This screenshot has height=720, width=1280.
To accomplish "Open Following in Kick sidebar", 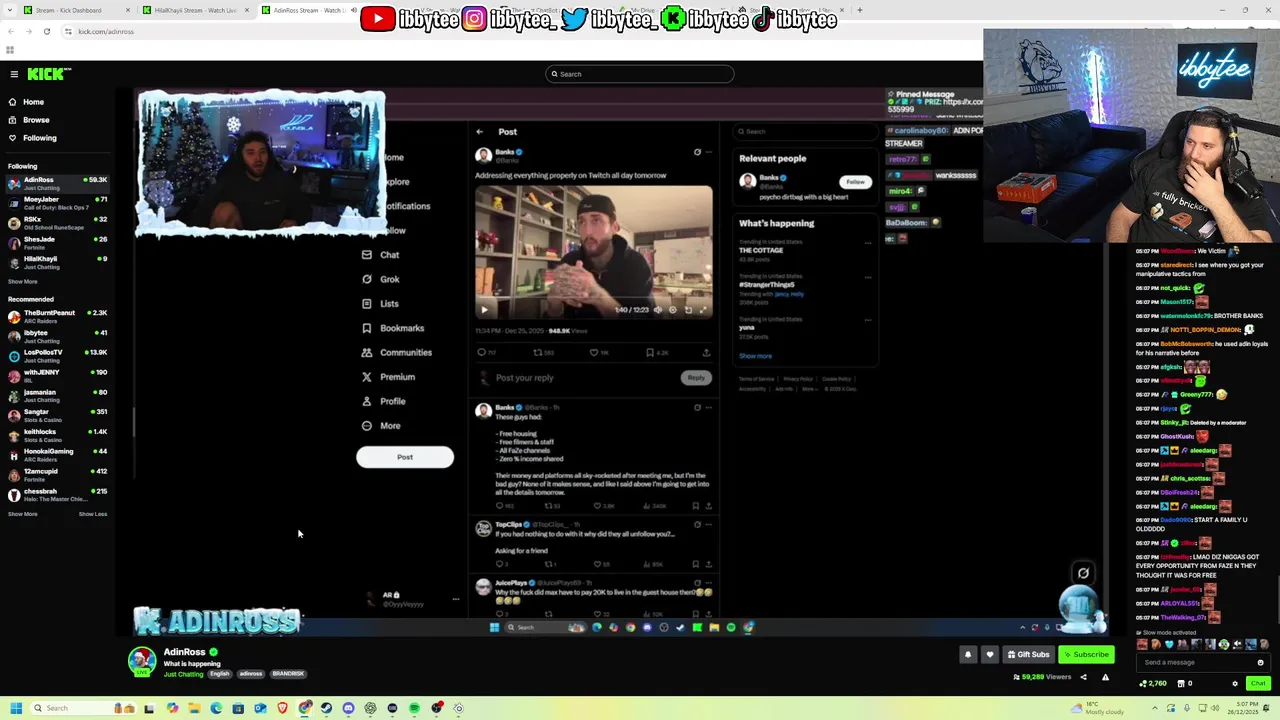I will pyautogui.click(x=40, y=138).
